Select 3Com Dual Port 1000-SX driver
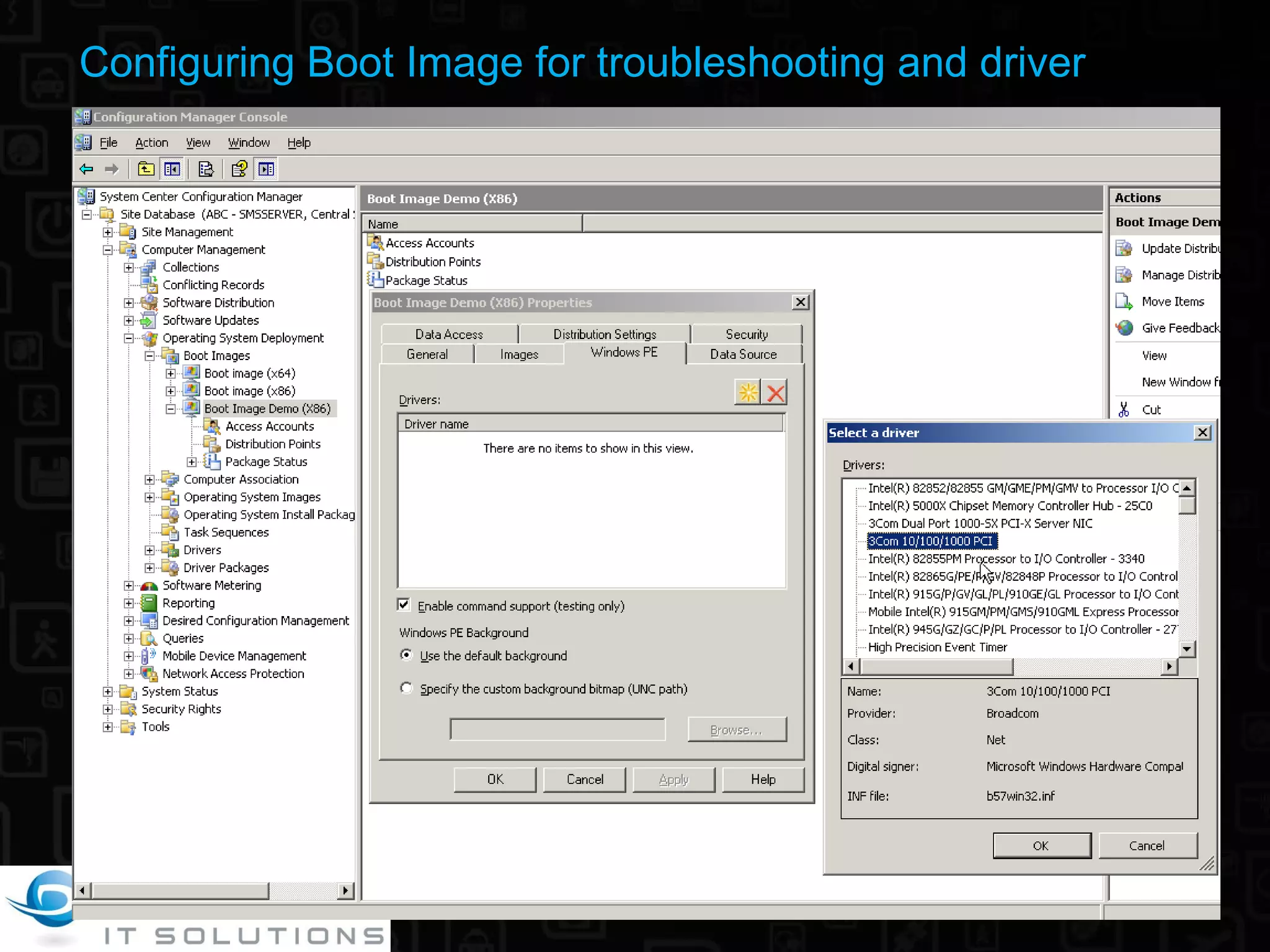Viewport: 1270px width, 952px height. coord(980,523)
